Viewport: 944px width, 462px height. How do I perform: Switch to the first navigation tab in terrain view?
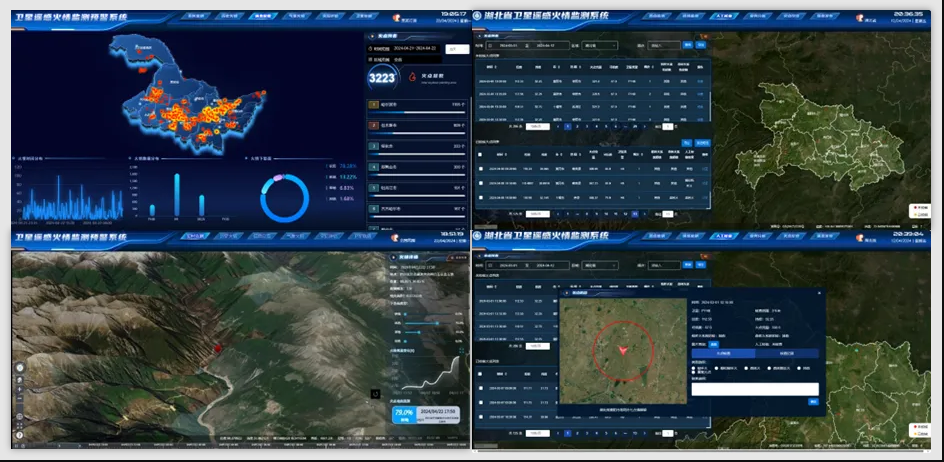197,237
